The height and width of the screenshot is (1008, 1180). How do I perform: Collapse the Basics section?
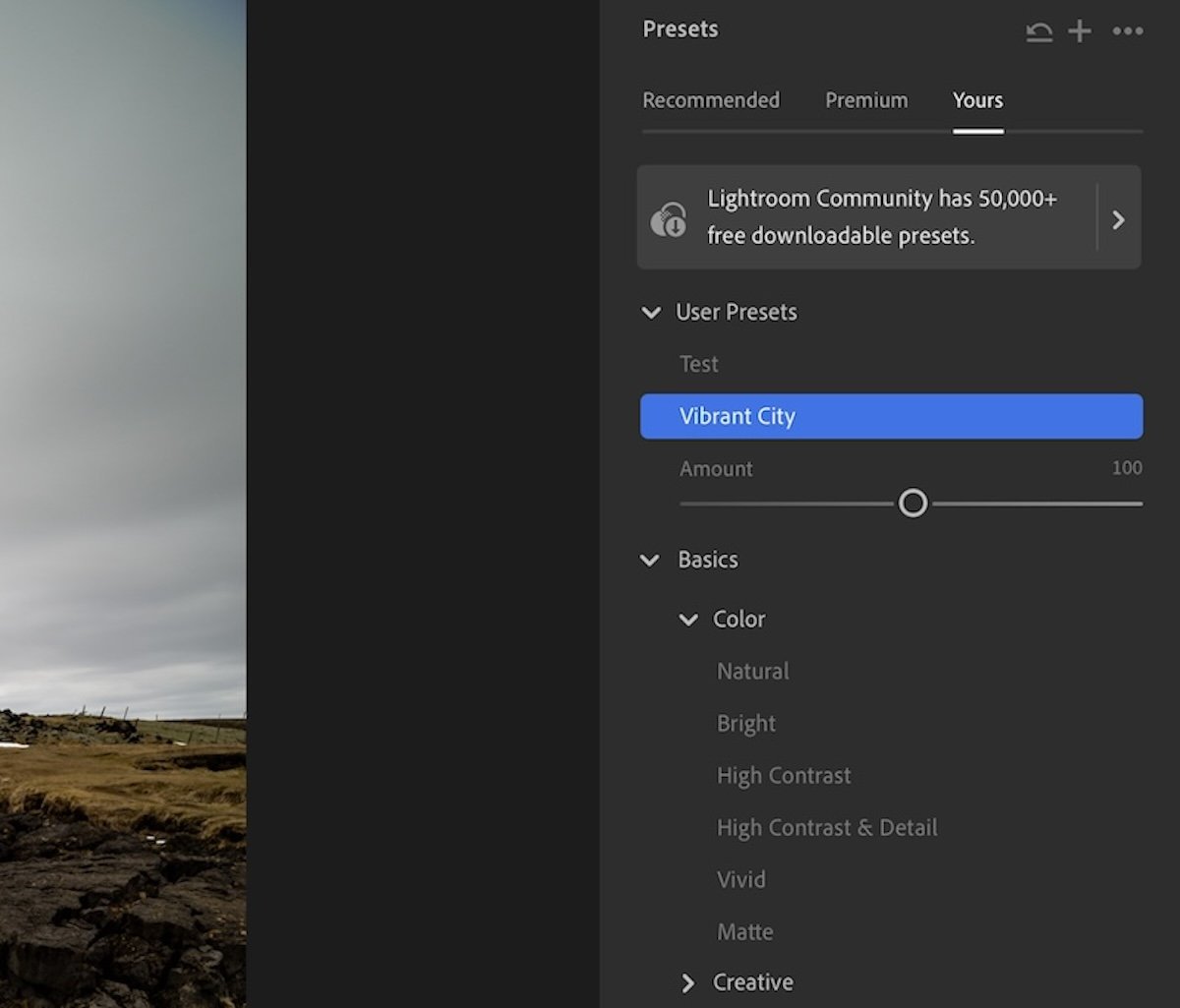[x=649, y=560]
